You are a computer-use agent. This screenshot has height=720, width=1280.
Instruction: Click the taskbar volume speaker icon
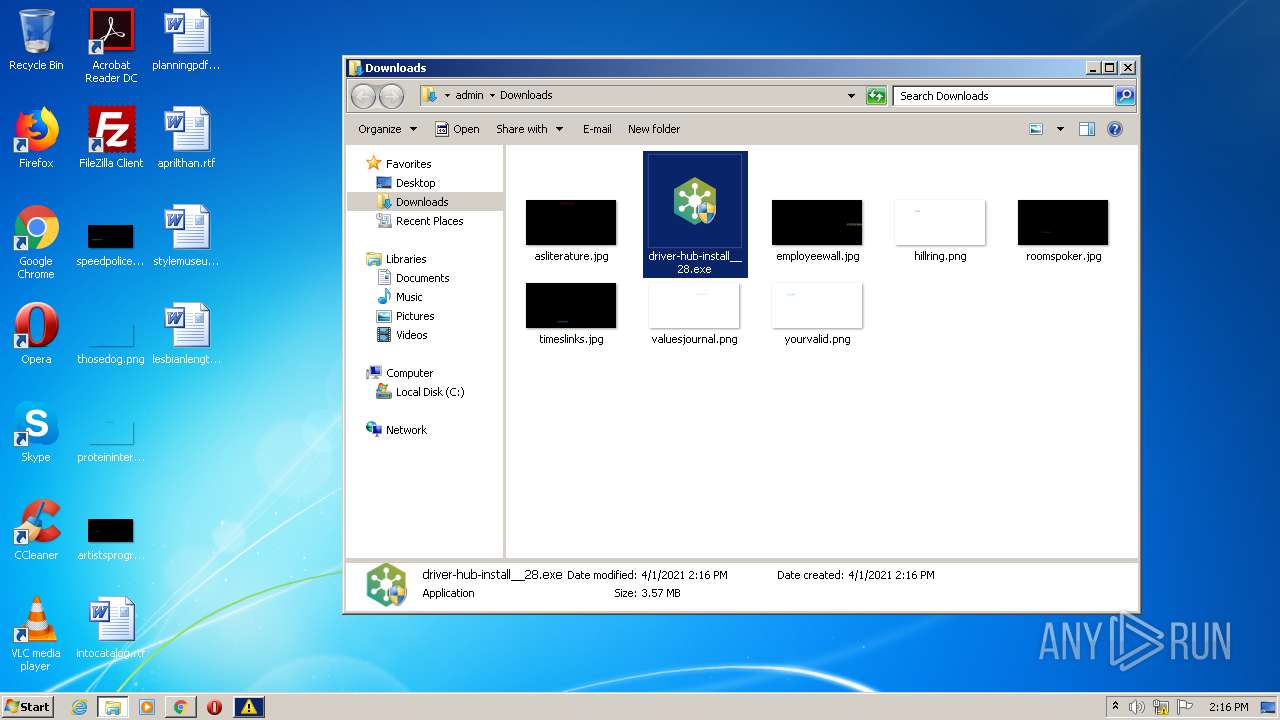click(1137, 707)
